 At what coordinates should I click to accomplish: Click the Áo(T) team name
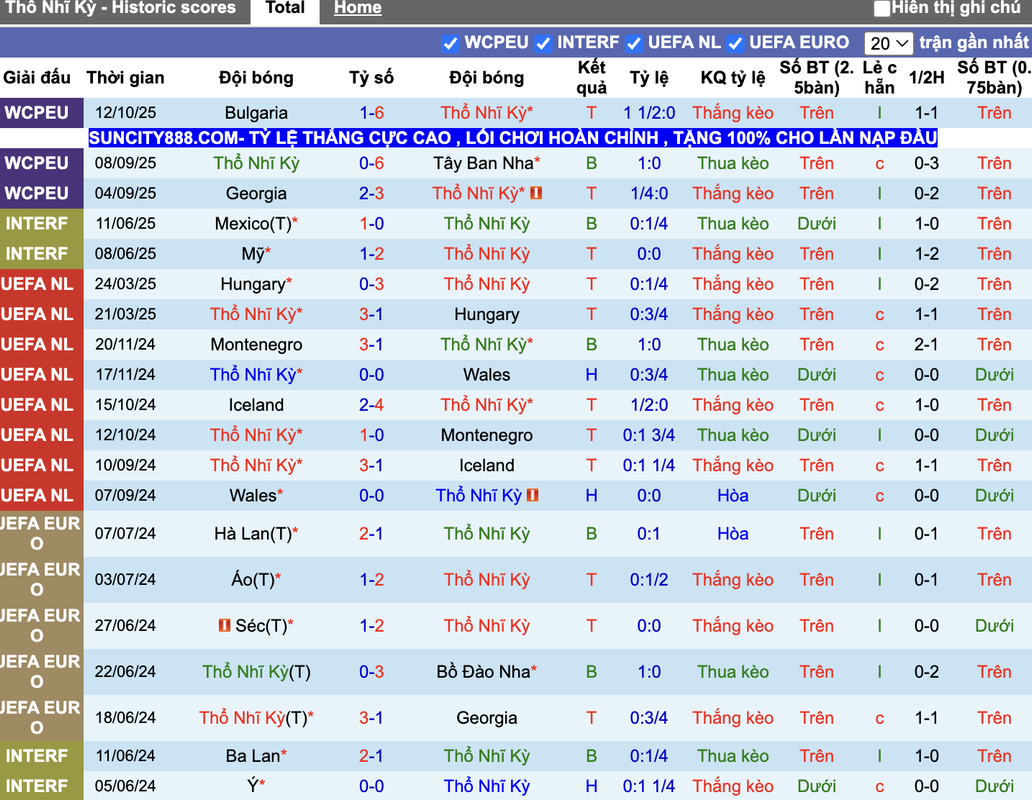(x=253, y=580)
